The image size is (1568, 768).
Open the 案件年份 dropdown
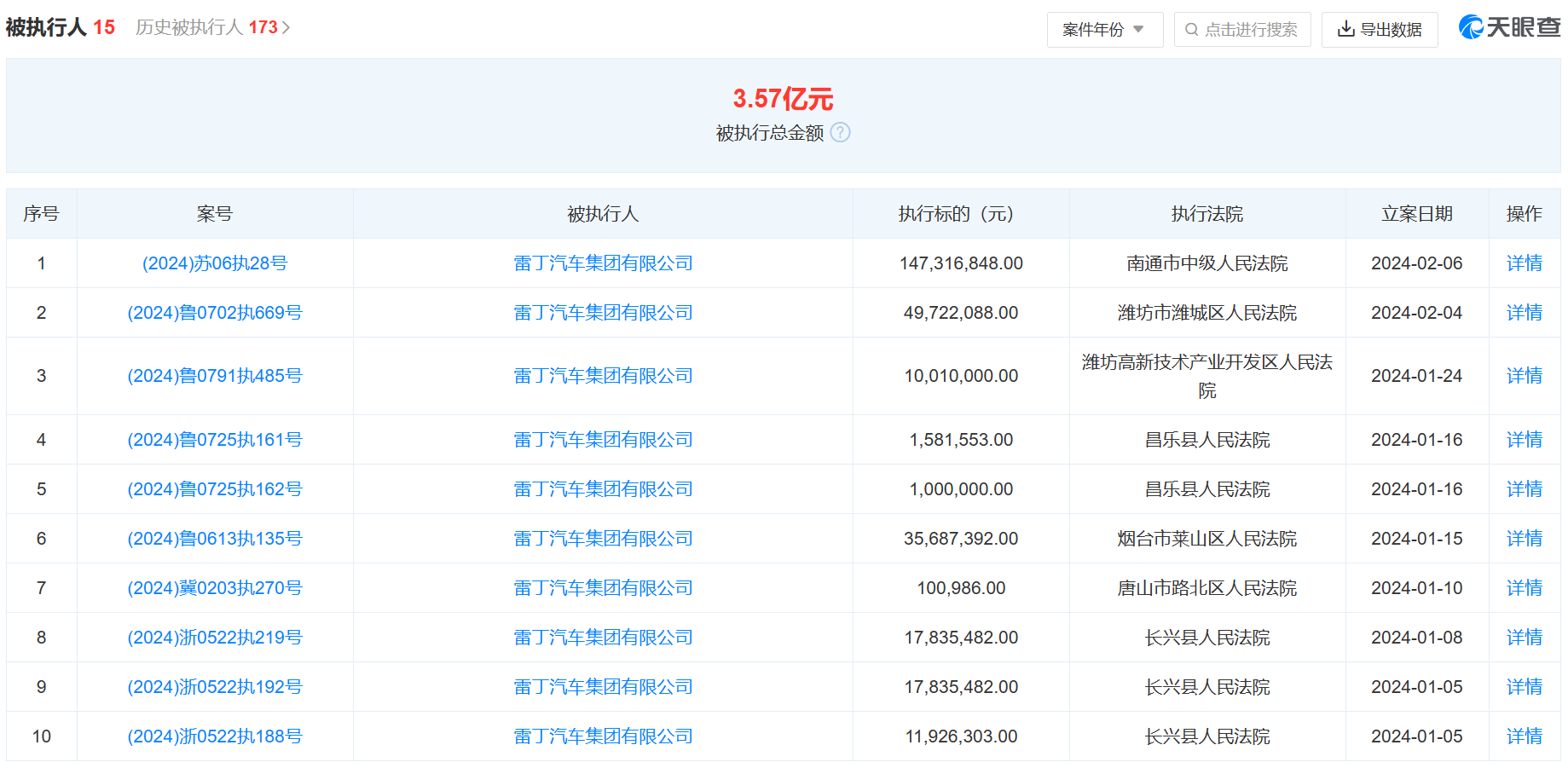[1104, 30]
